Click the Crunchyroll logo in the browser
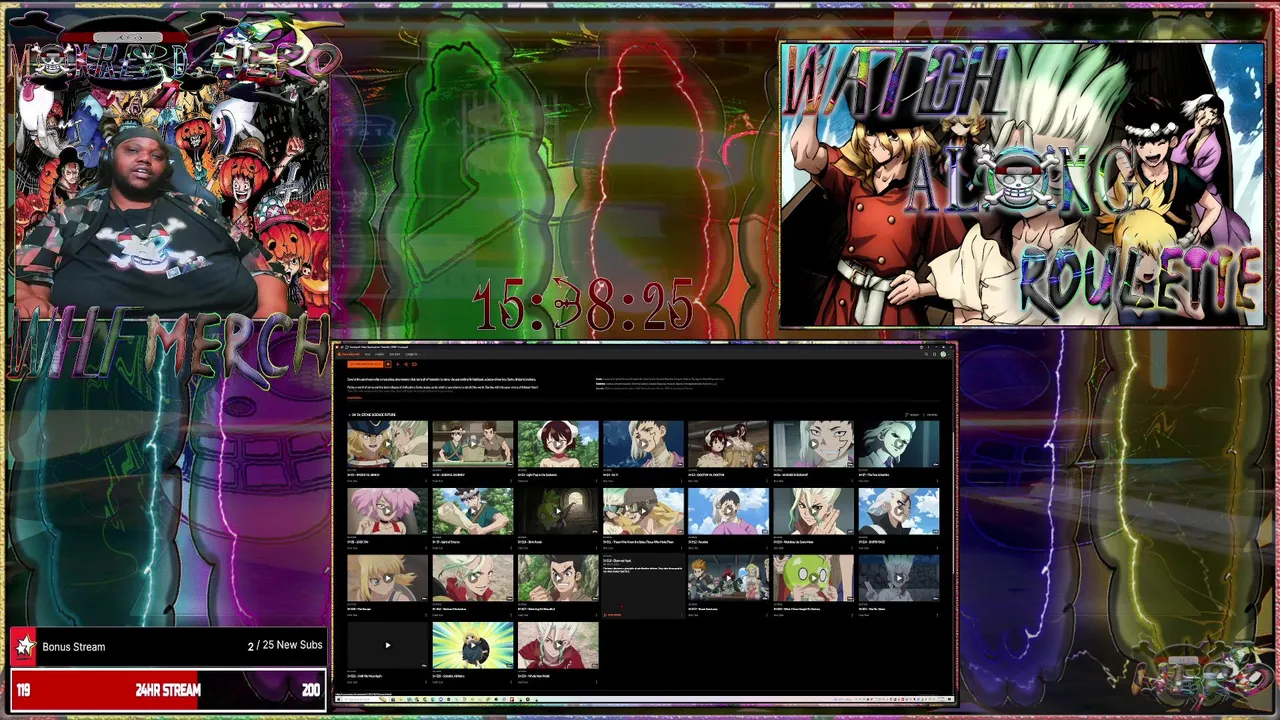The image size is (1280, 720). tap(349, 354)
